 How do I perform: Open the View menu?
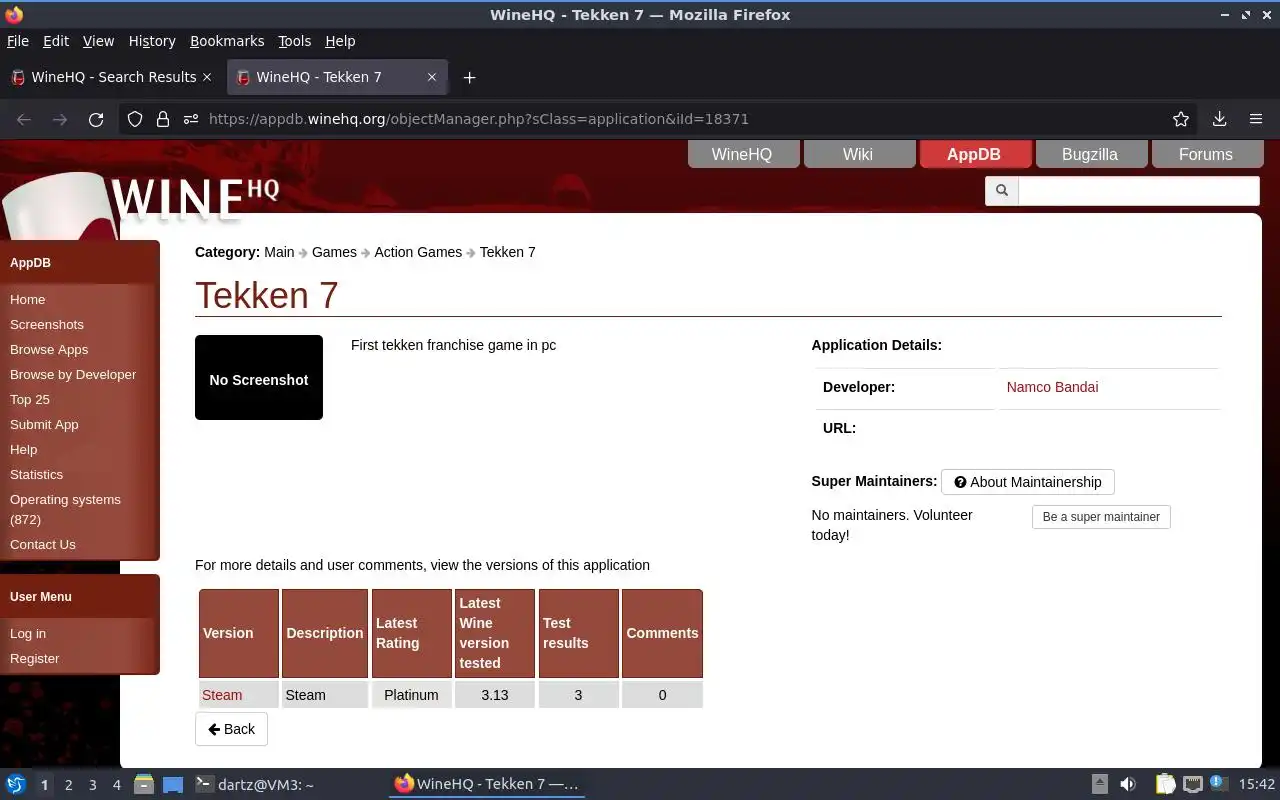[98, 41]
